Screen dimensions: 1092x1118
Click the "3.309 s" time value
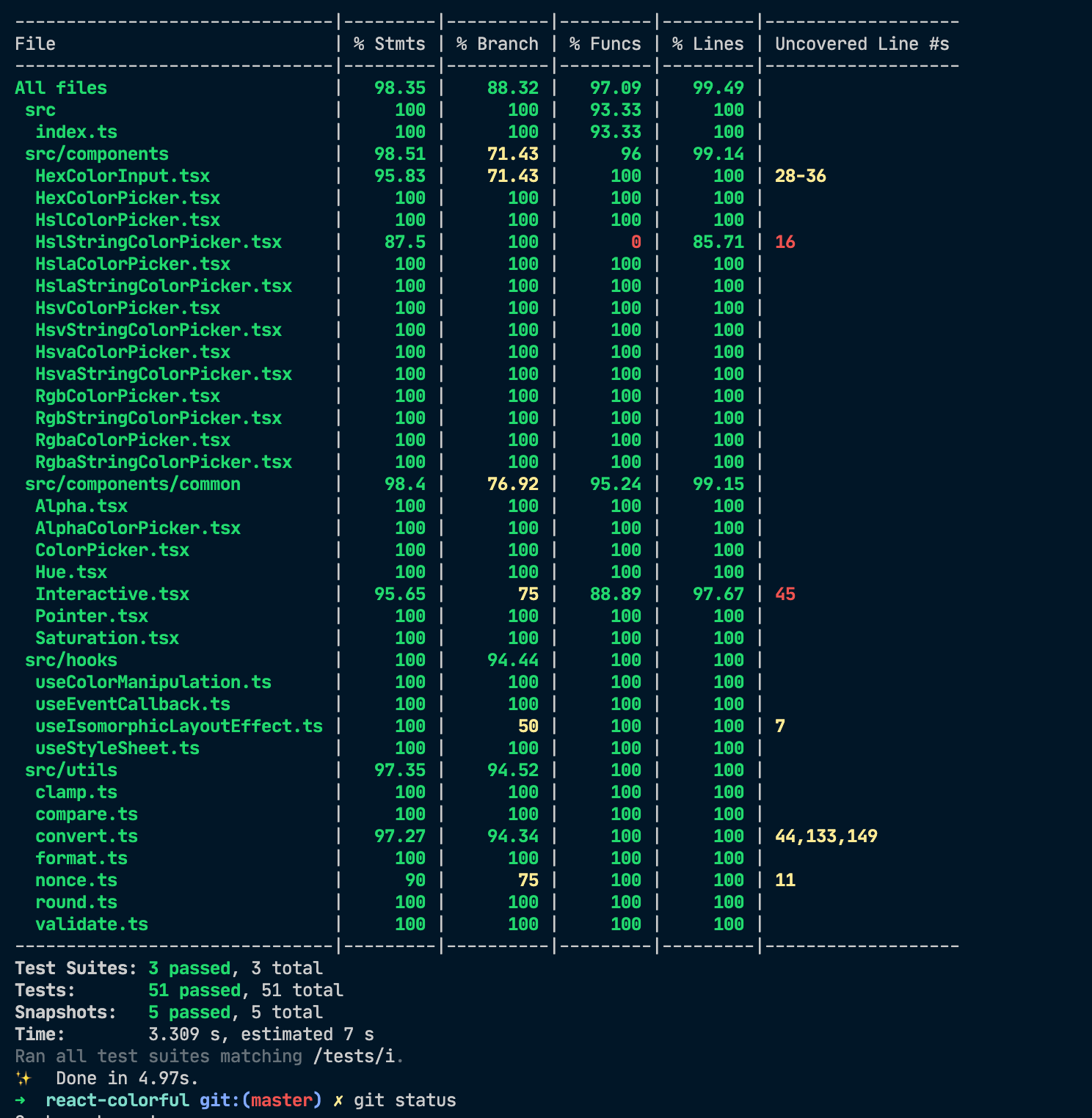[x=184, y=1034]
